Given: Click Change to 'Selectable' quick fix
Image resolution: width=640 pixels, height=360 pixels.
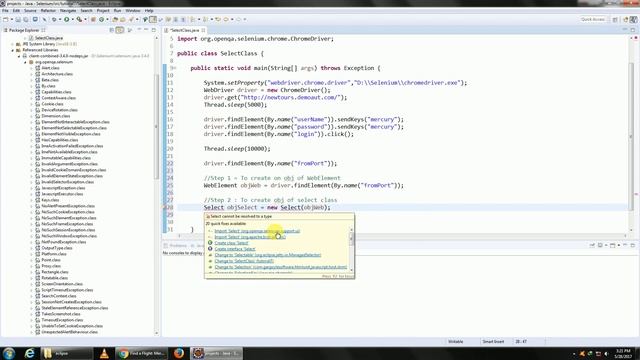Looking at the screenshot, I should 268,255.
